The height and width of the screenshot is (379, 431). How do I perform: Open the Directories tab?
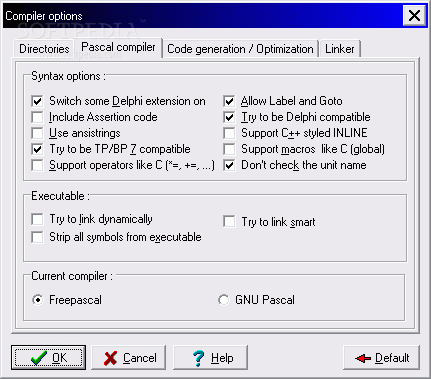pos(44,49)
